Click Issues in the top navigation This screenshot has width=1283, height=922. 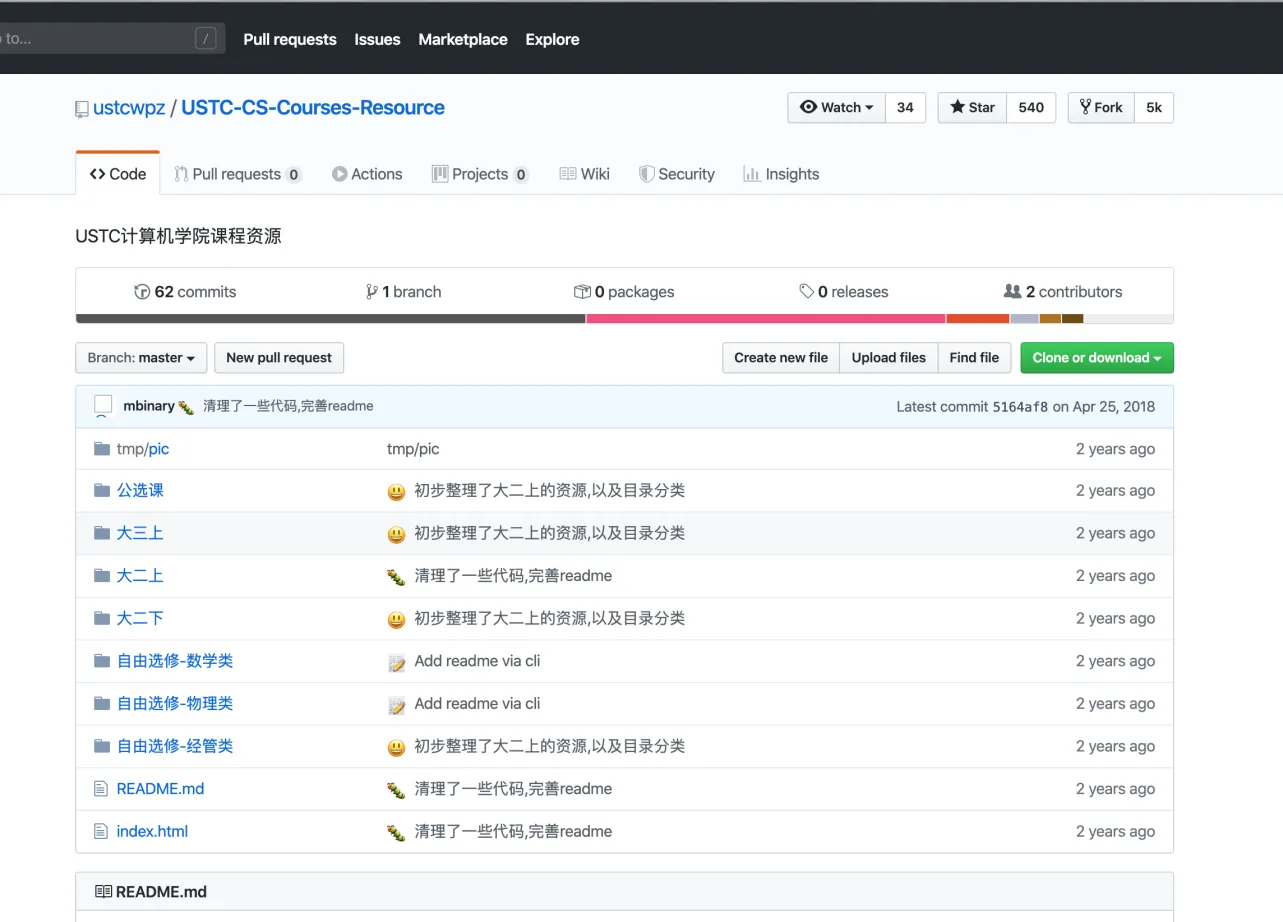377,39
